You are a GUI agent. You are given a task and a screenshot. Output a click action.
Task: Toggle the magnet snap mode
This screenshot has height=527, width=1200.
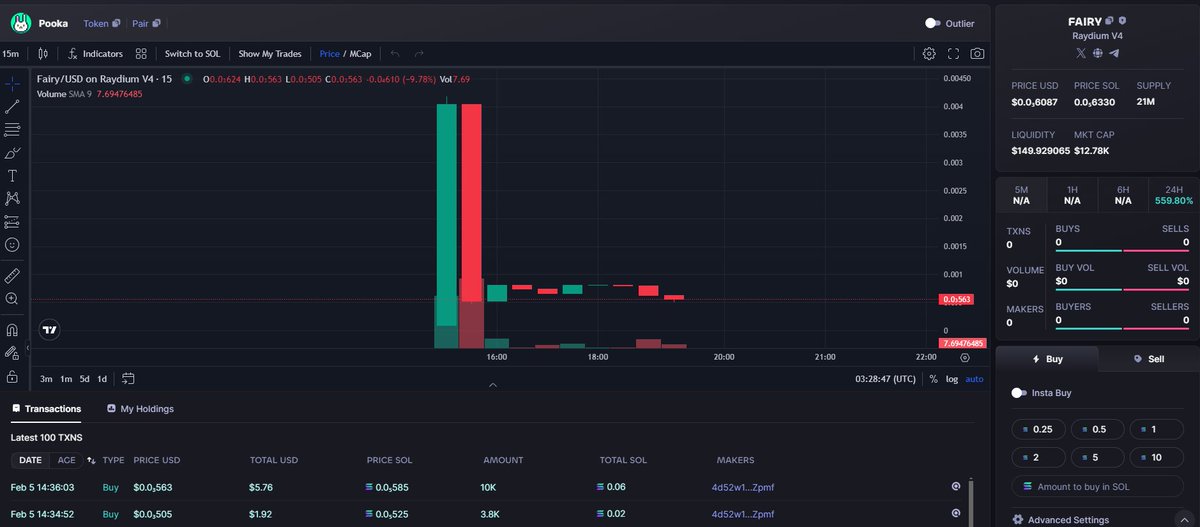pos(12,329)
